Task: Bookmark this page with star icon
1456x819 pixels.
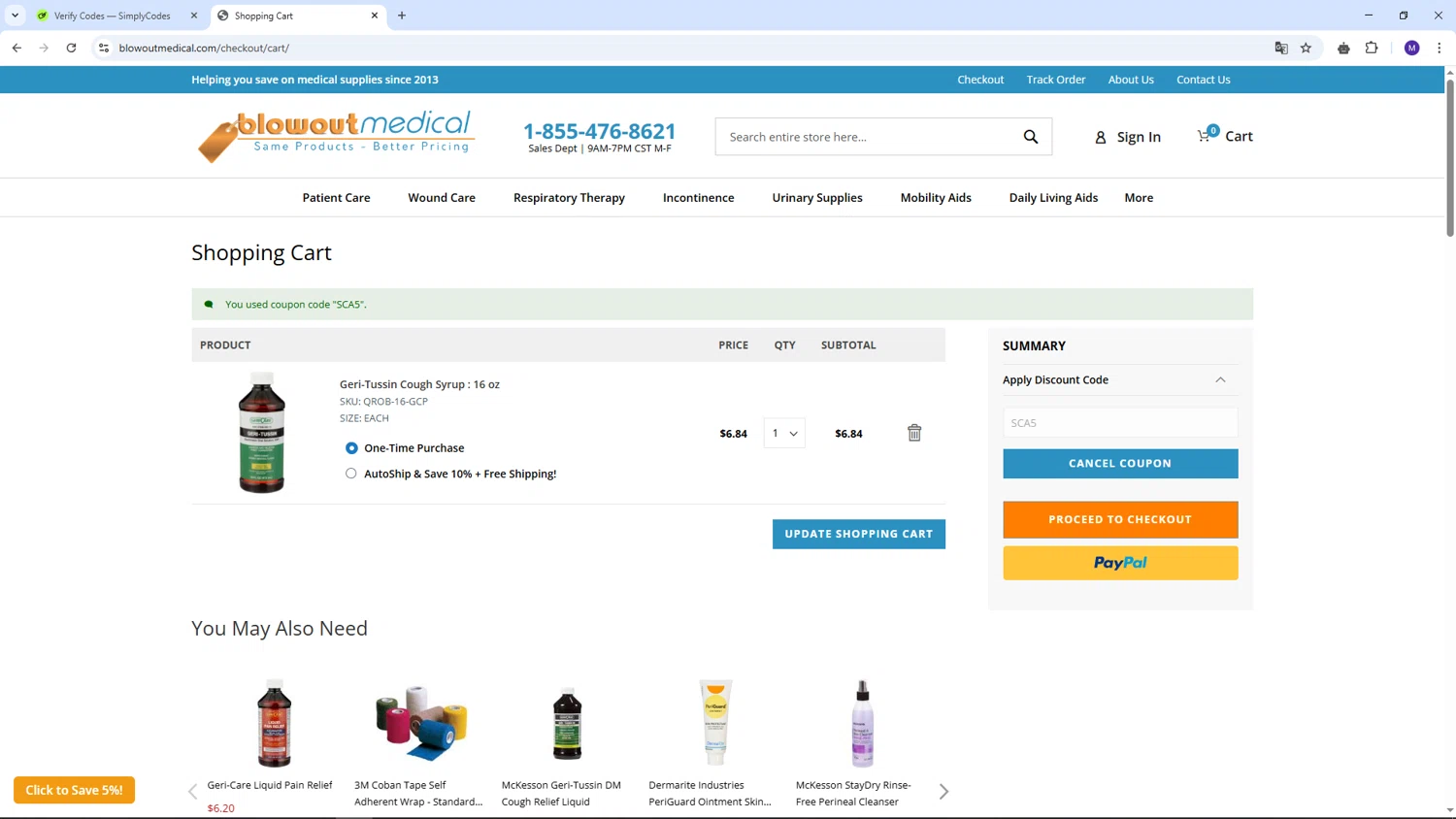Action: click(1306, 48)
